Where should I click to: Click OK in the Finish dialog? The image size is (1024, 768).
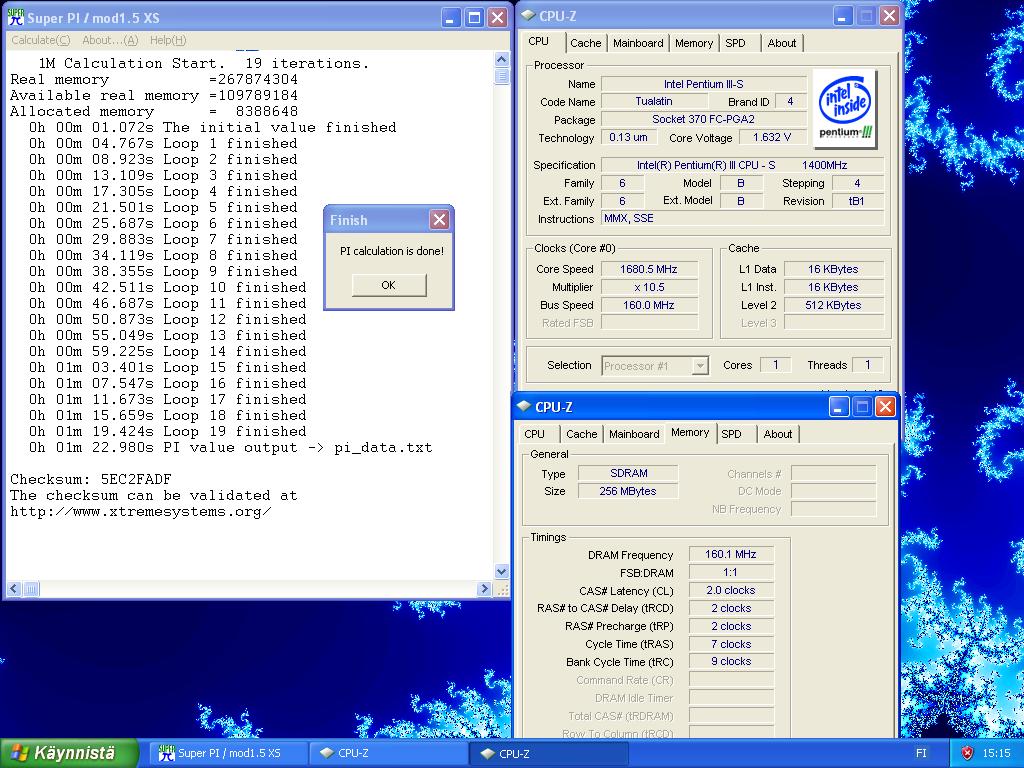389,285
